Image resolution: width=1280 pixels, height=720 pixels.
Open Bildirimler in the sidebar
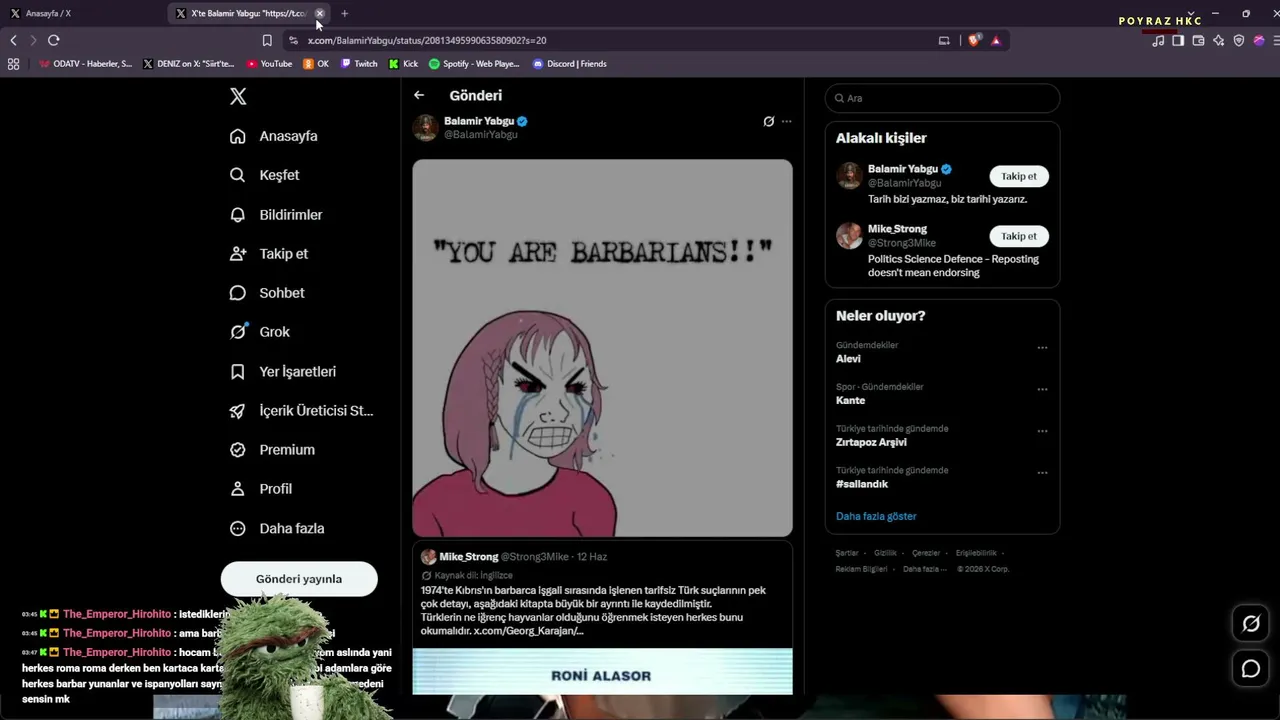tap(275, 215)
